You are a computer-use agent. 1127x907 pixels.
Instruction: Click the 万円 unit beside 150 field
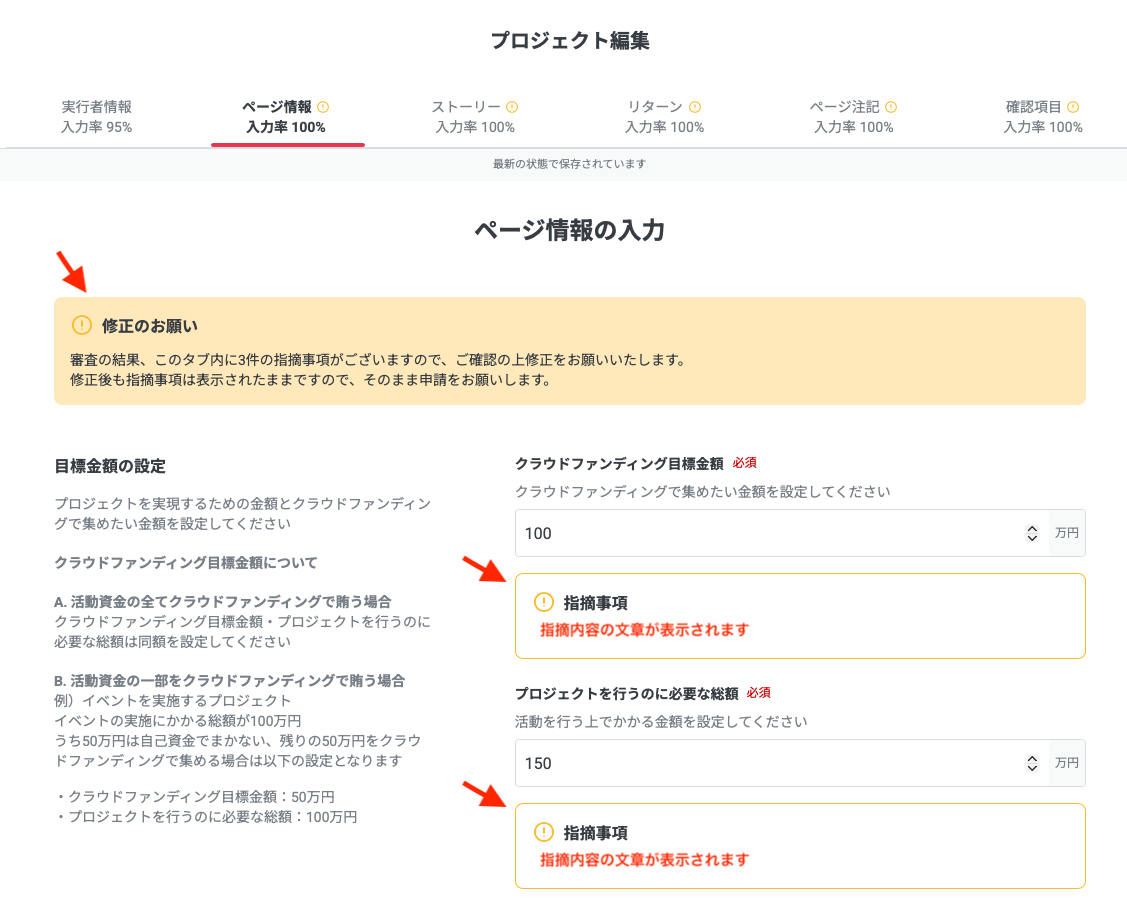pos(1067,763)
